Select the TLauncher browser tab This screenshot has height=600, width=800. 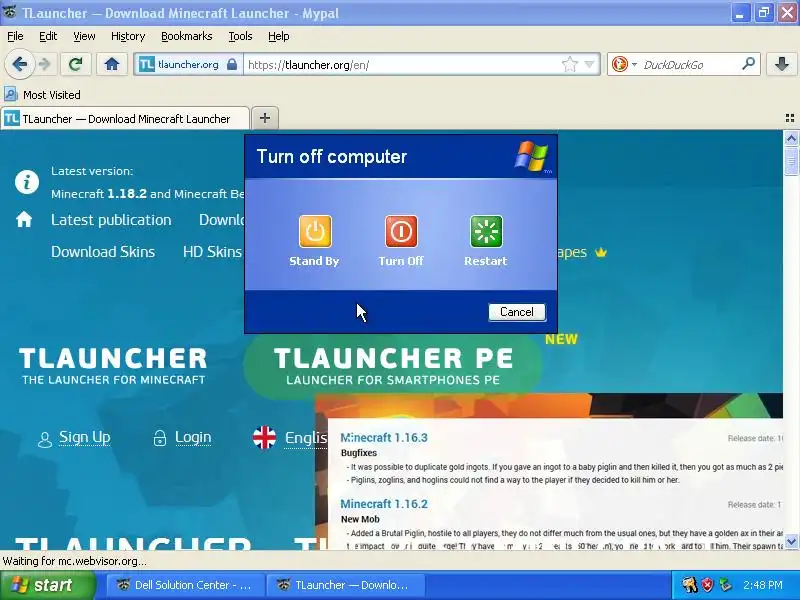[x=125, y=119]
